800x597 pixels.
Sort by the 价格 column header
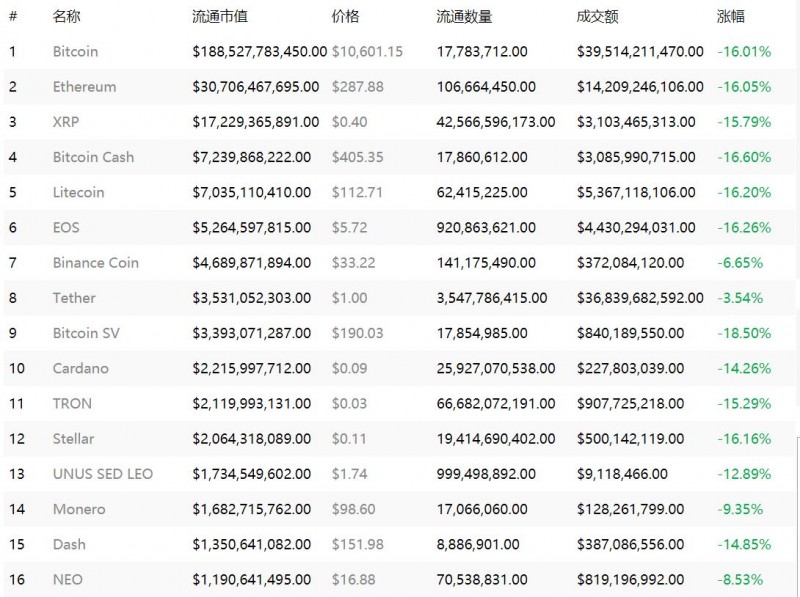(x=345, y=17)
